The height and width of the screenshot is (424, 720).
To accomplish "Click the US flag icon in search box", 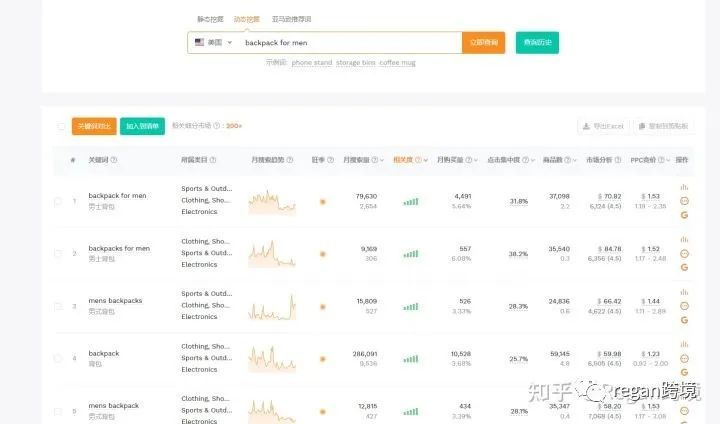I will click(199, 42).
